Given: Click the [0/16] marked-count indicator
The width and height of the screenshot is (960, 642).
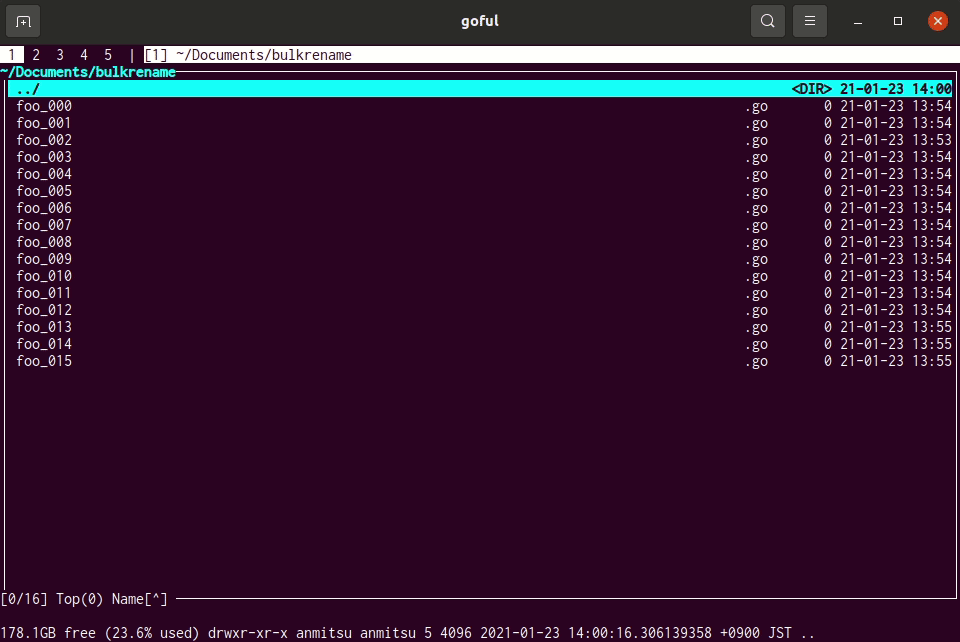Looking at the screenshot, I should pyautogui.click(x=24, y=599).
